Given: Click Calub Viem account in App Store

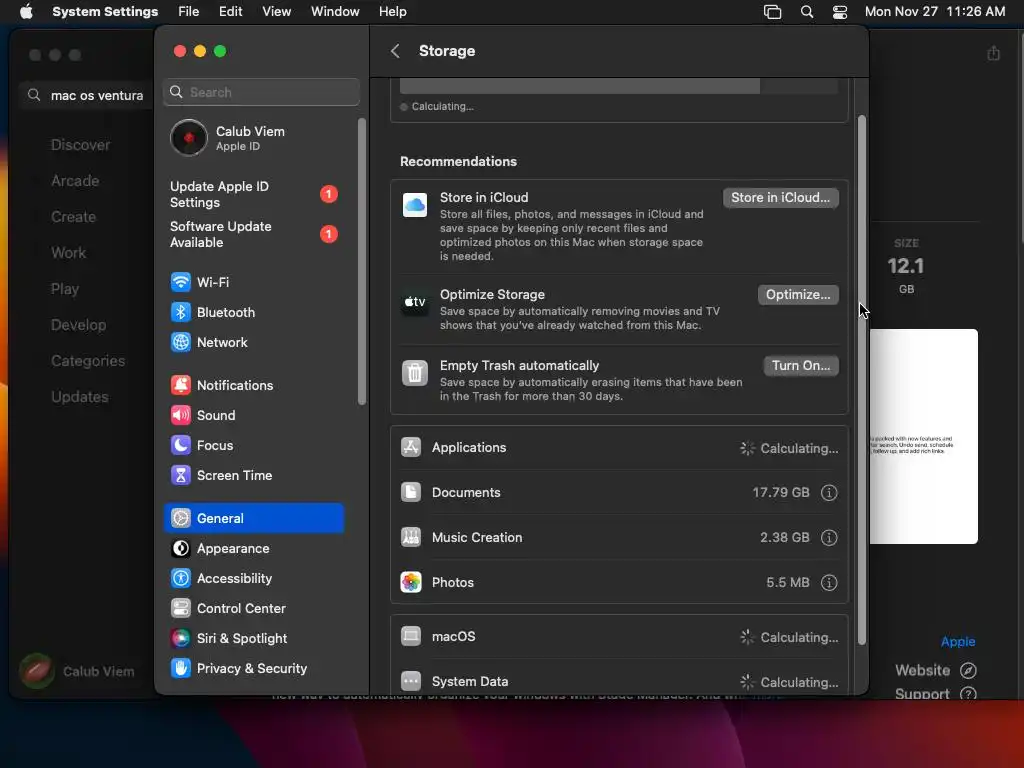Looking at the screenshot, I should 77,671.
